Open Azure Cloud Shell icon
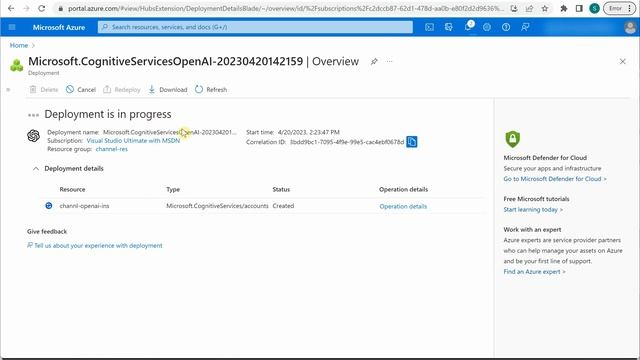Screen dimensions: 640x360 (429, 27)
